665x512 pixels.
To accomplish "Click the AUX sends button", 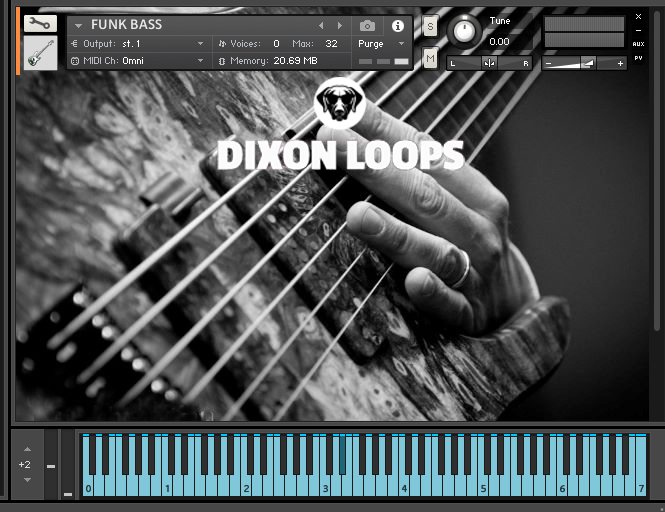I will (x=638, y=44).
